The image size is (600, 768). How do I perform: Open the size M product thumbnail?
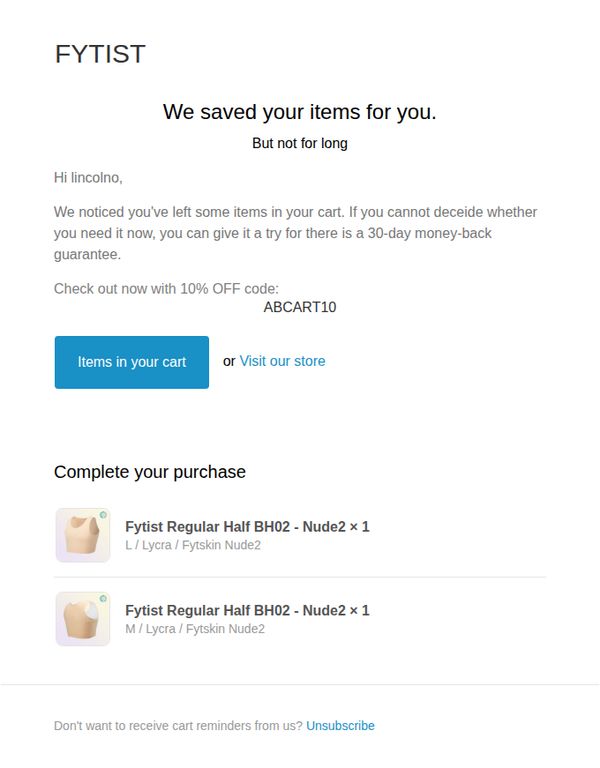point(83,619)
